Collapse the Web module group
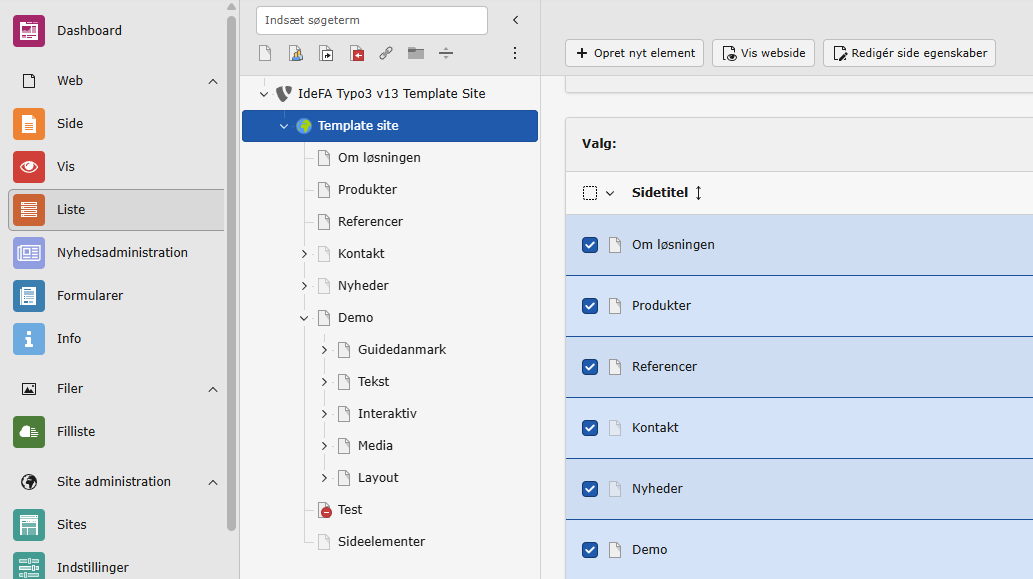 213,81
